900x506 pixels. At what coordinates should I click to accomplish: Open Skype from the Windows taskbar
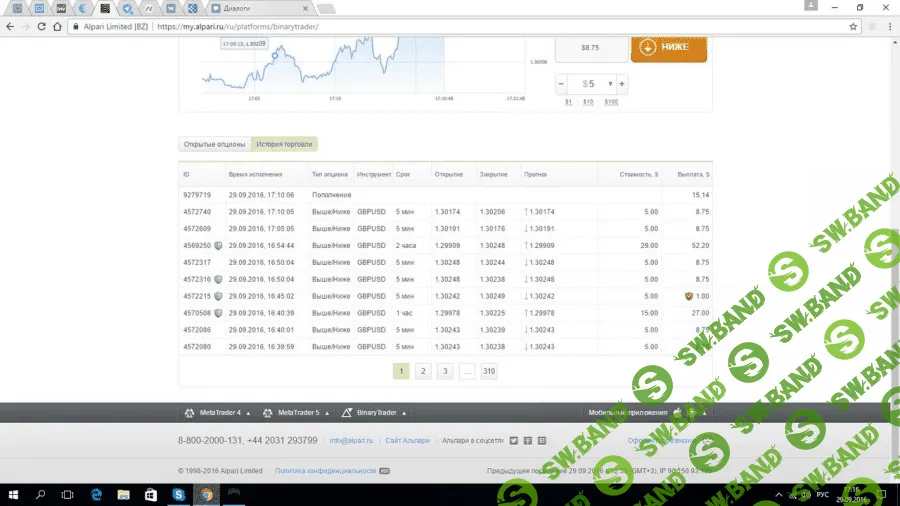tap(178, 494)
